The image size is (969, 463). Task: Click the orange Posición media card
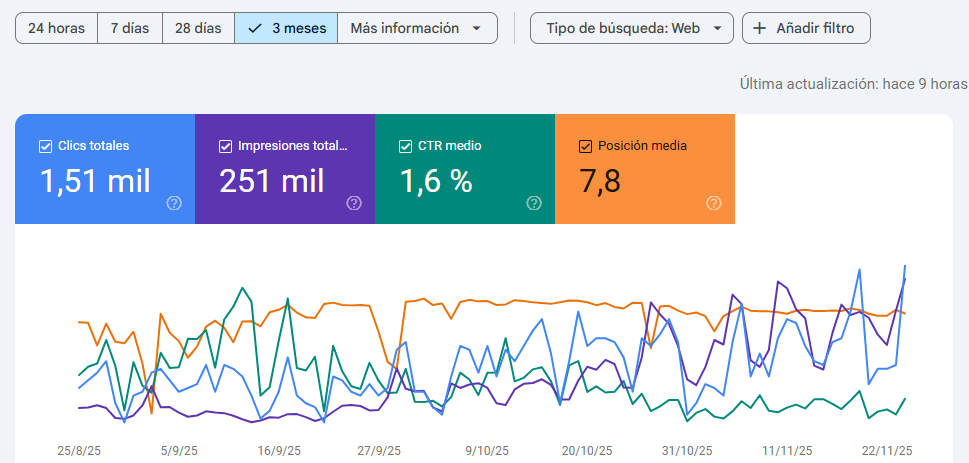(645, 180)
